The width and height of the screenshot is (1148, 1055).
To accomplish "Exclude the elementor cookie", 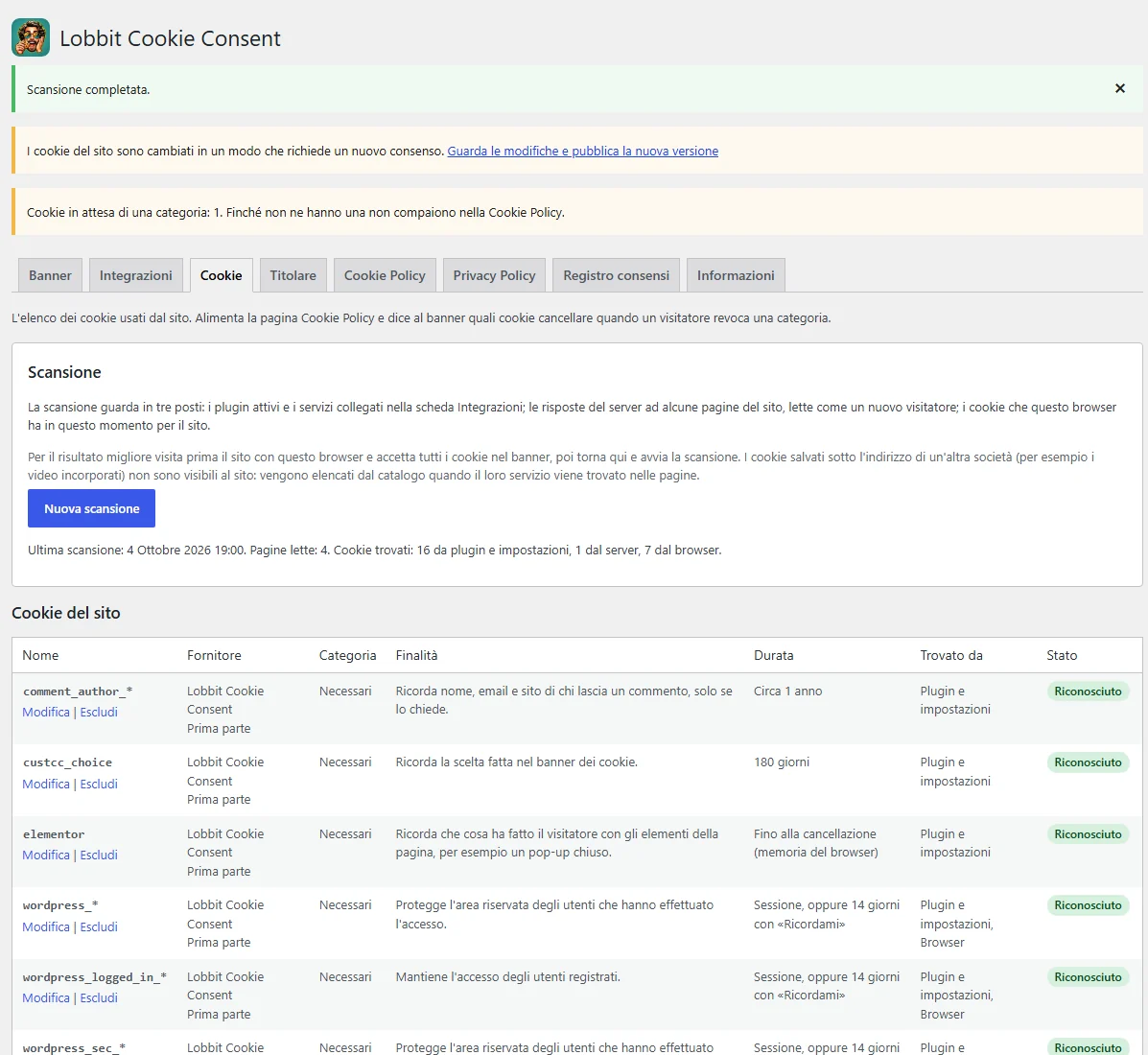I will point(99,856).
